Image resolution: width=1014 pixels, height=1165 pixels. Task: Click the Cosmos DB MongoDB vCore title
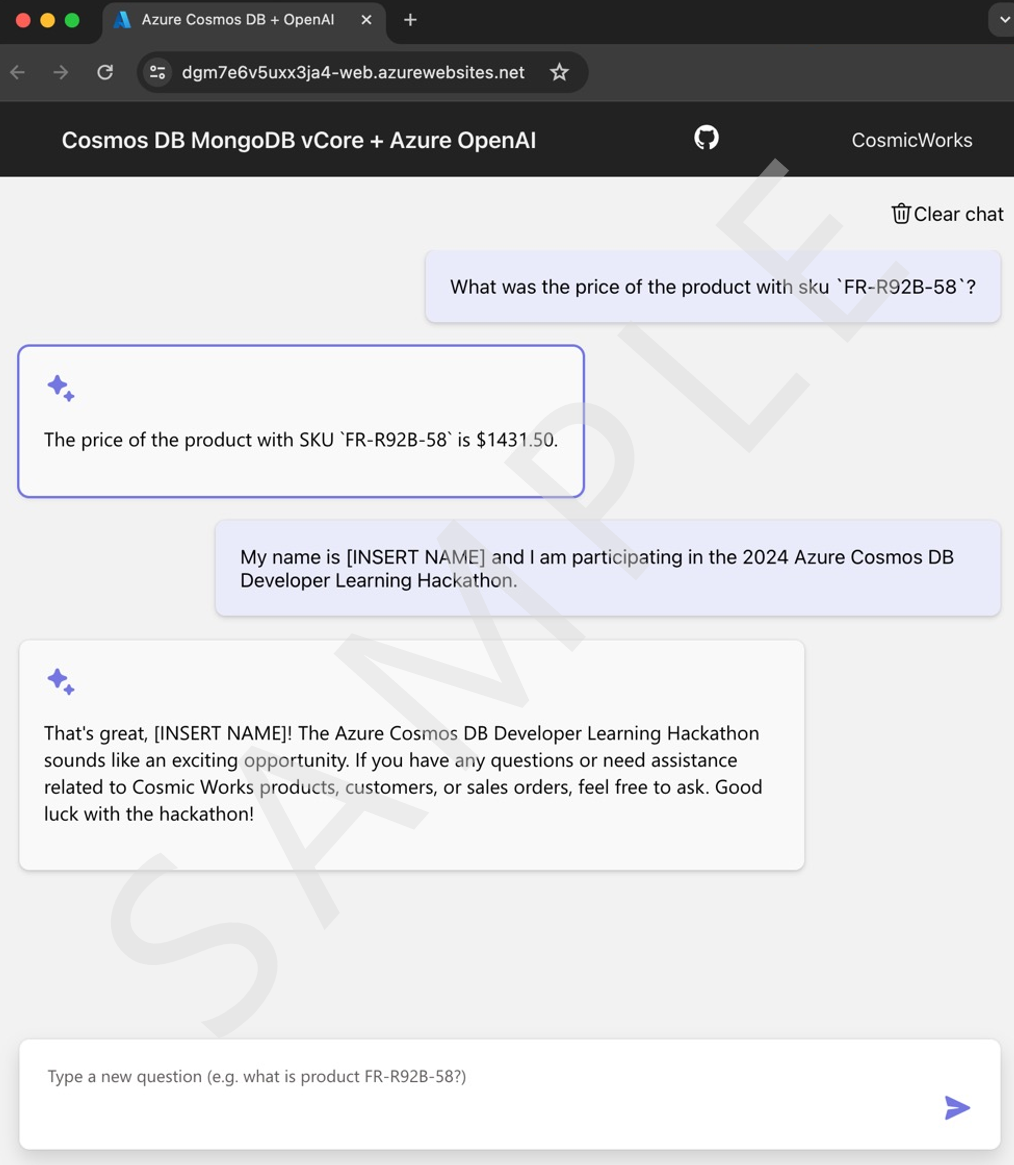(299, 140)
